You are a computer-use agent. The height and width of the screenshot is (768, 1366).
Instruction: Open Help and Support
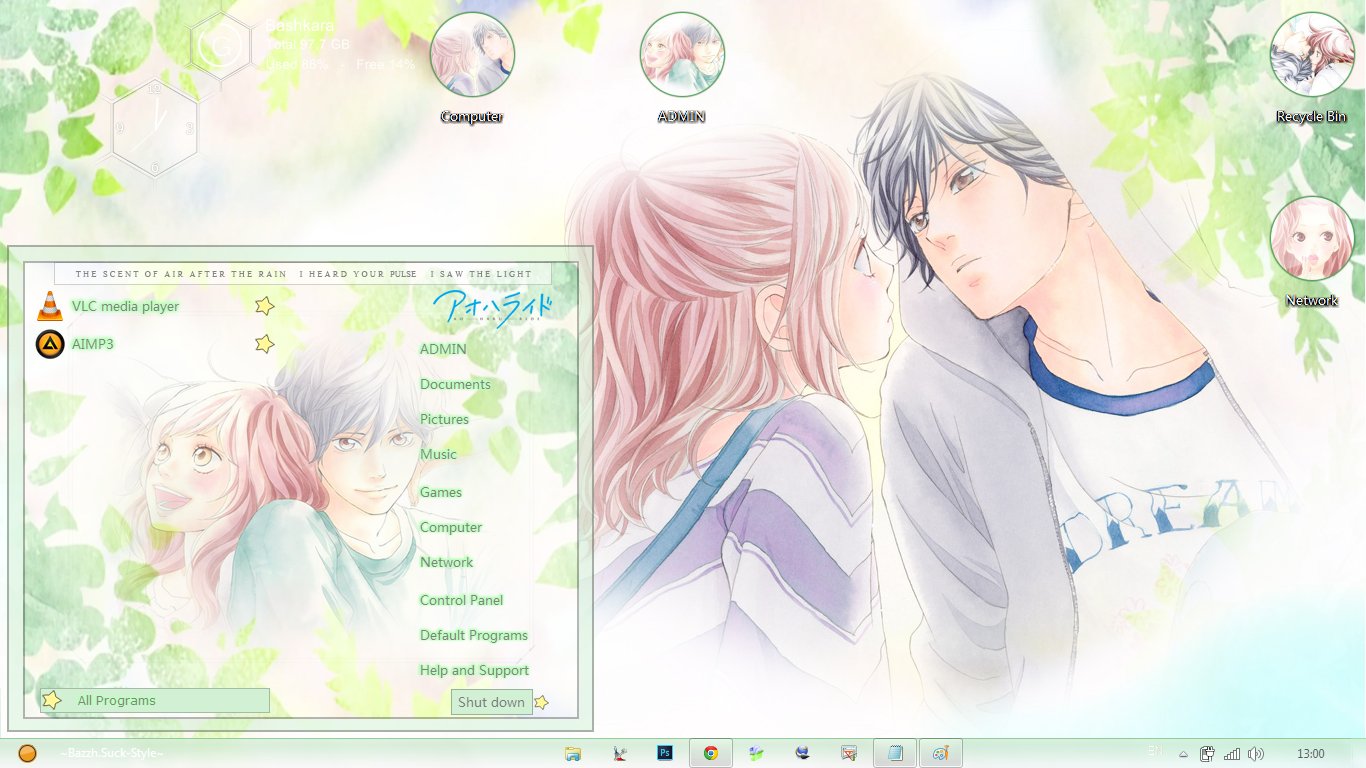(x=474, y=670)
